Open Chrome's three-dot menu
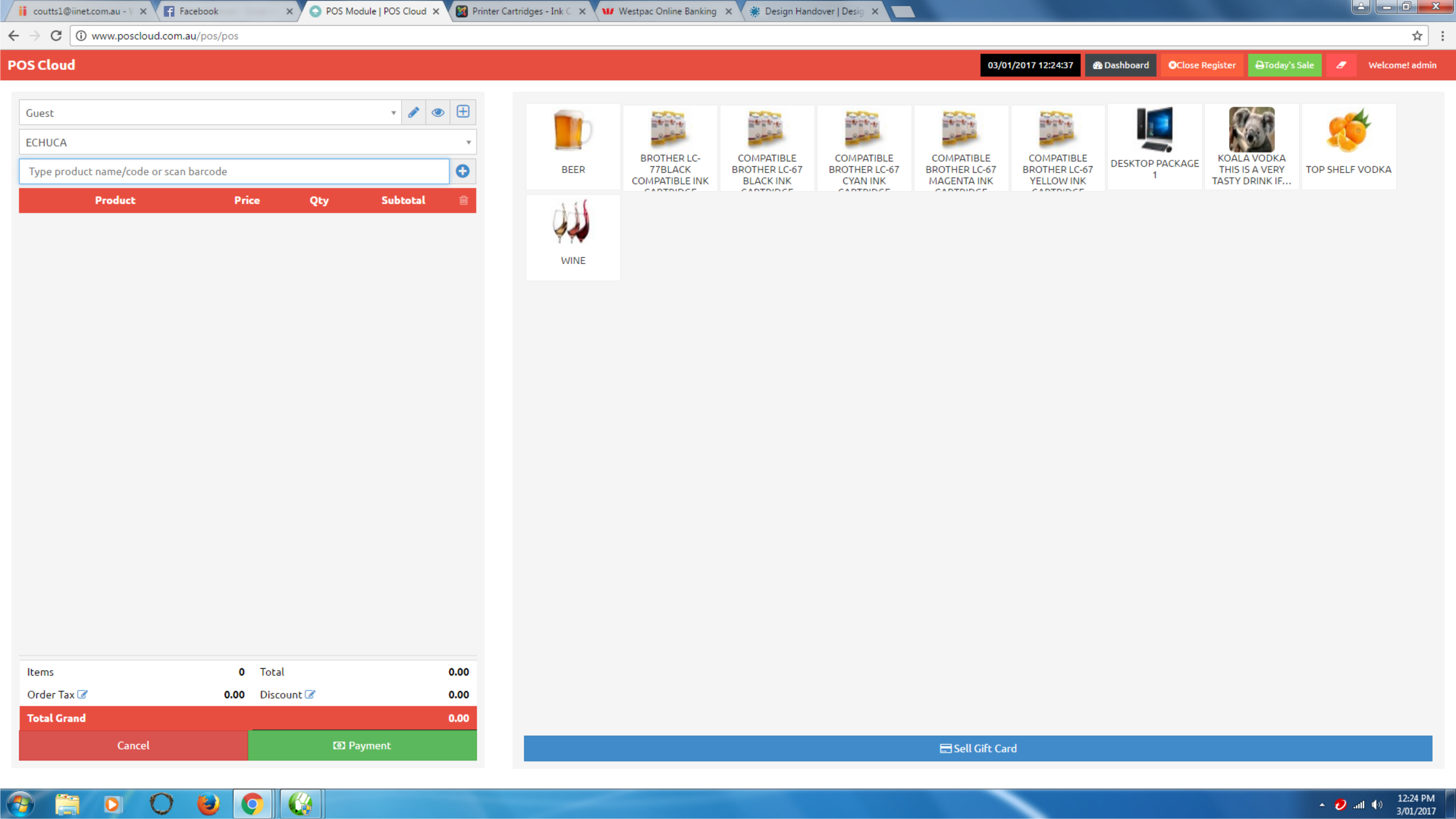Viewport: 1456px width, 819px height. click(x=1443, y=36)
